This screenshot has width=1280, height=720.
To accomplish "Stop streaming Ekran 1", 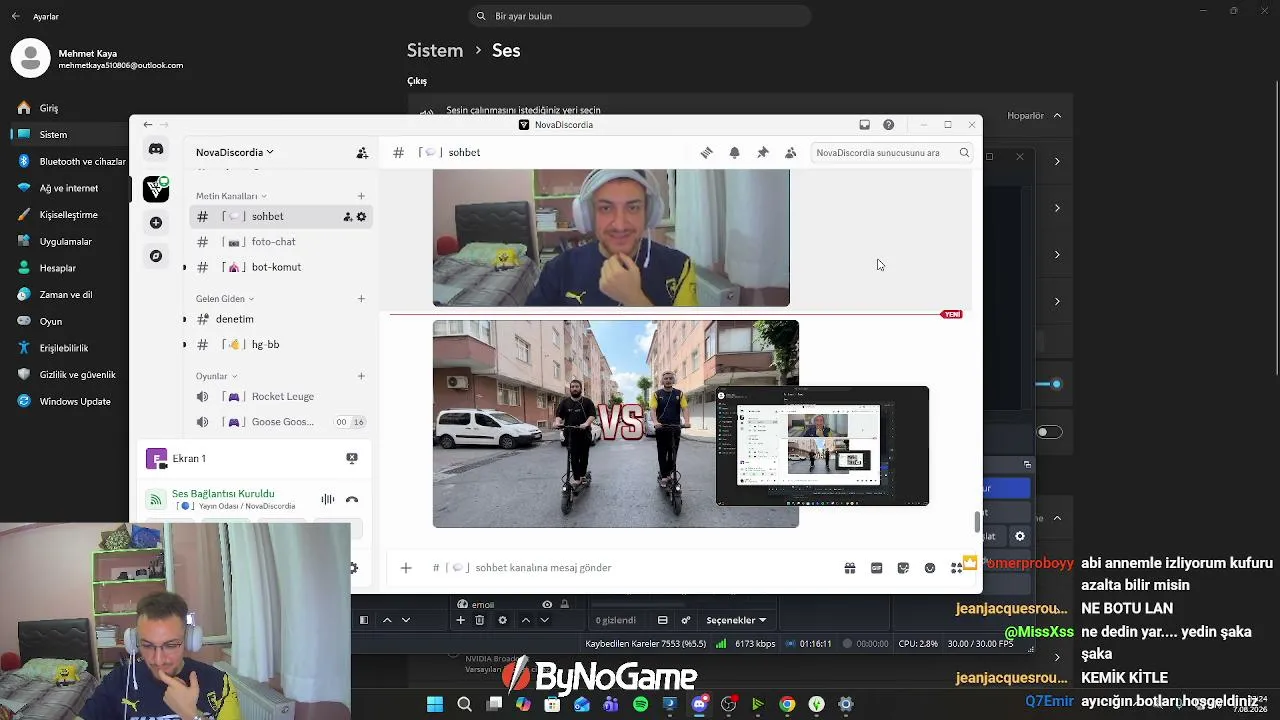I will 352,458.
